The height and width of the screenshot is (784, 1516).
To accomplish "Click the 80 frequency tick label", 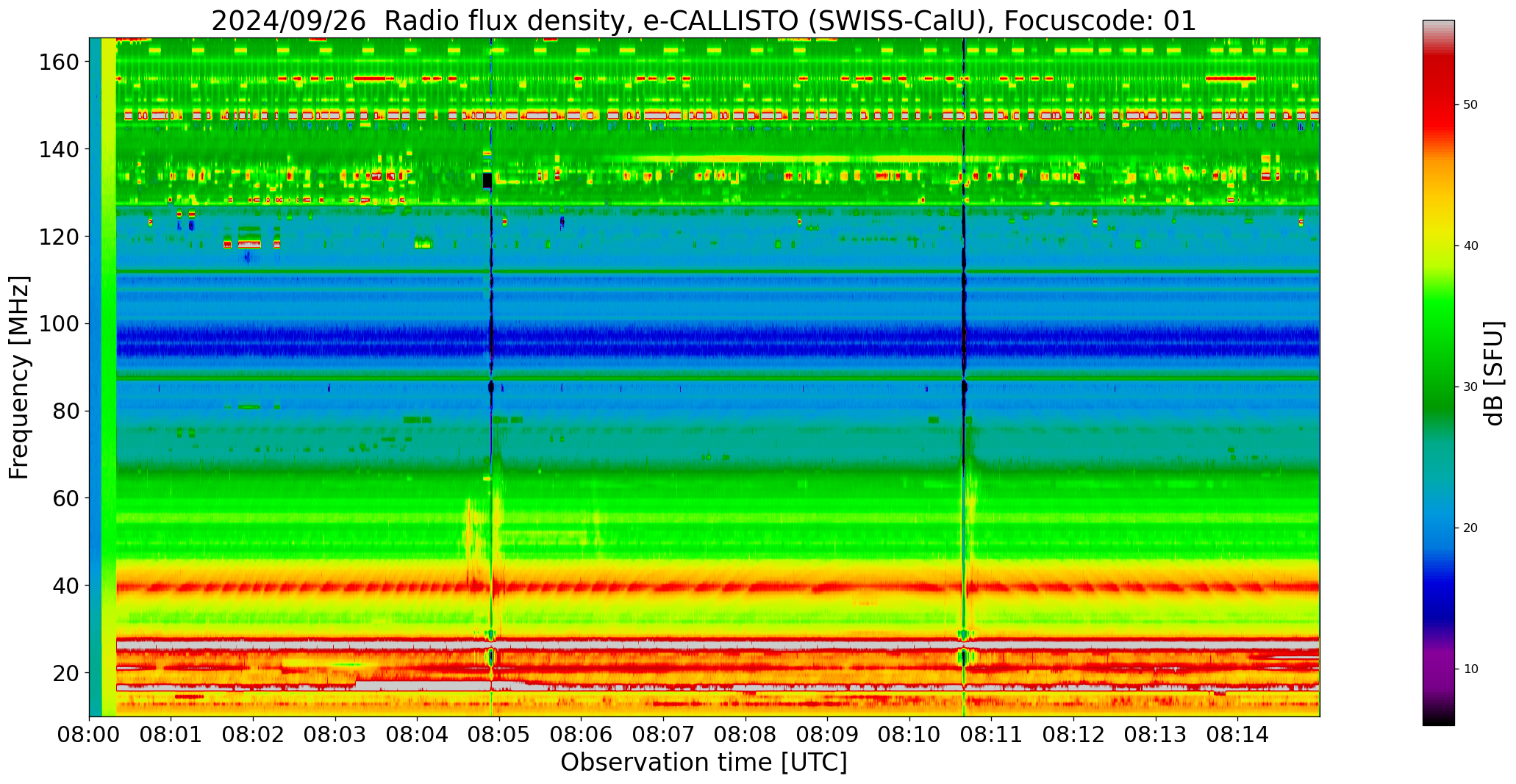I will [x=65, y=411].
